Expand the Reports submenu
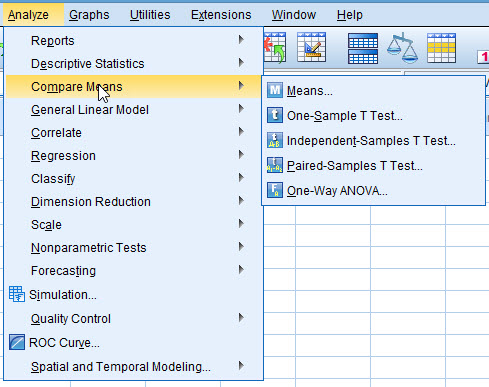Viewport: 489px width, 387px height. 133,41
